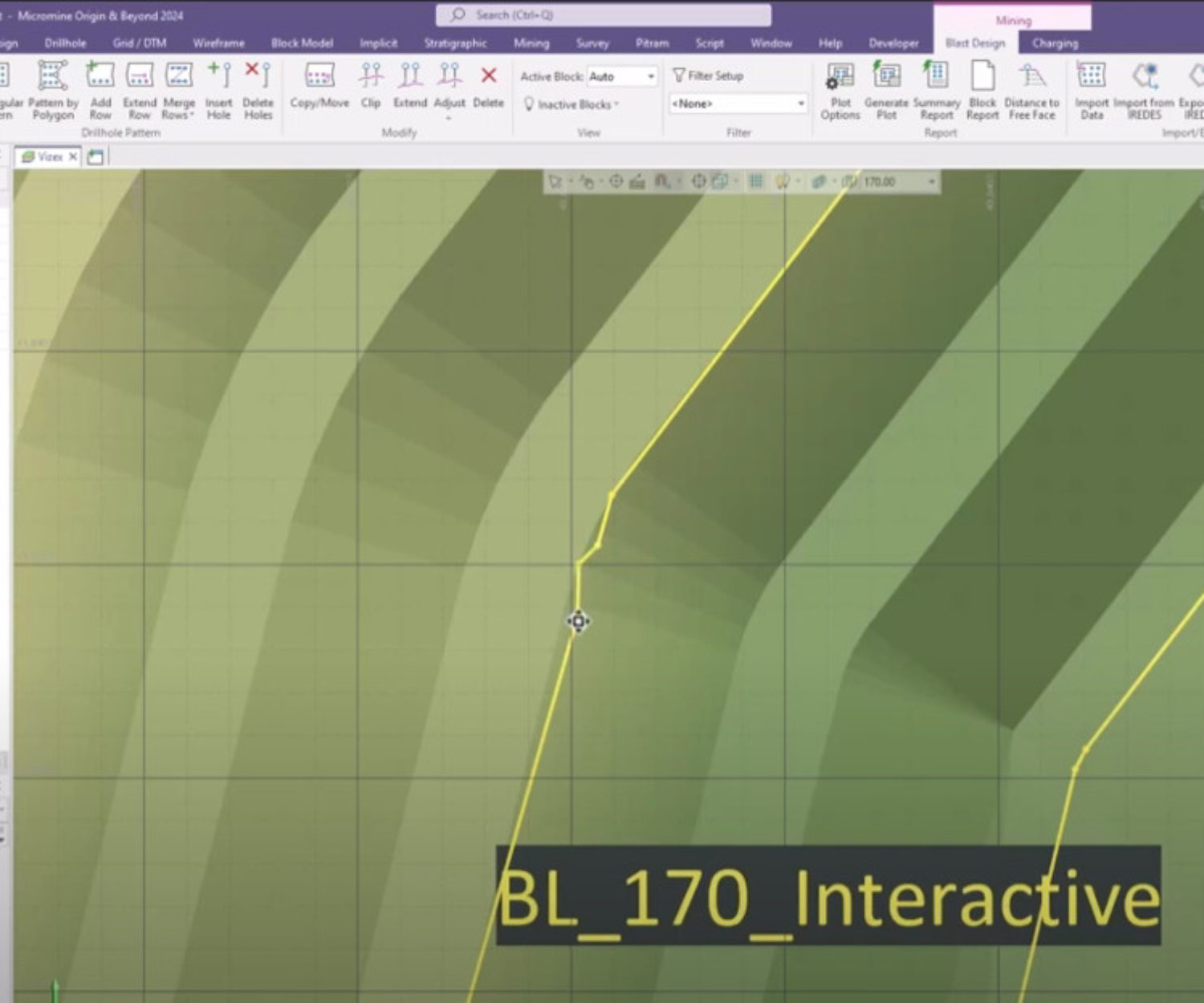
Task: Toggle the grid display in Vizex toolbar
Action: coord(755,182)
